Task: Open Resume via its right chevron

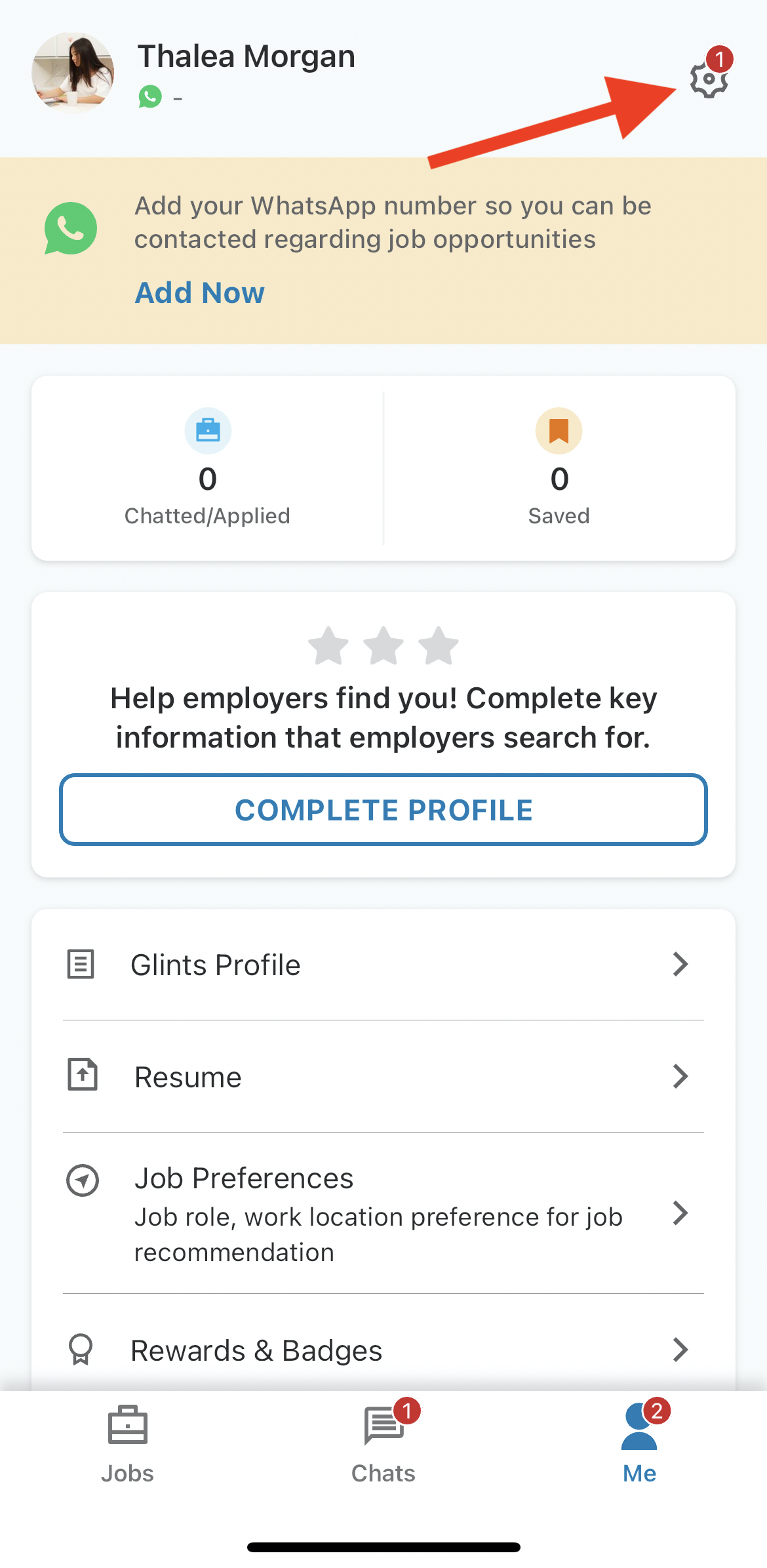Action: 680,1076
